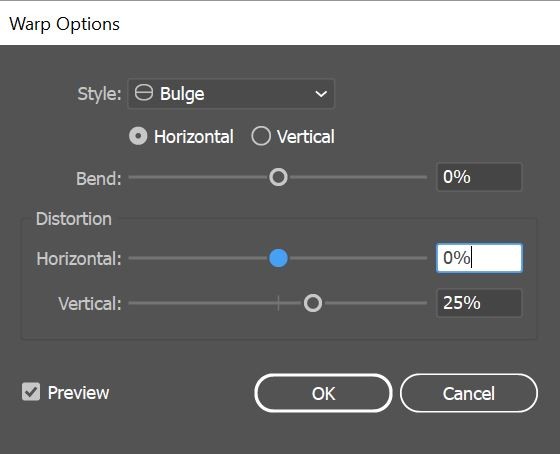
Task: Click the Vertical distortion 25% field
Action: coord(479,303)
